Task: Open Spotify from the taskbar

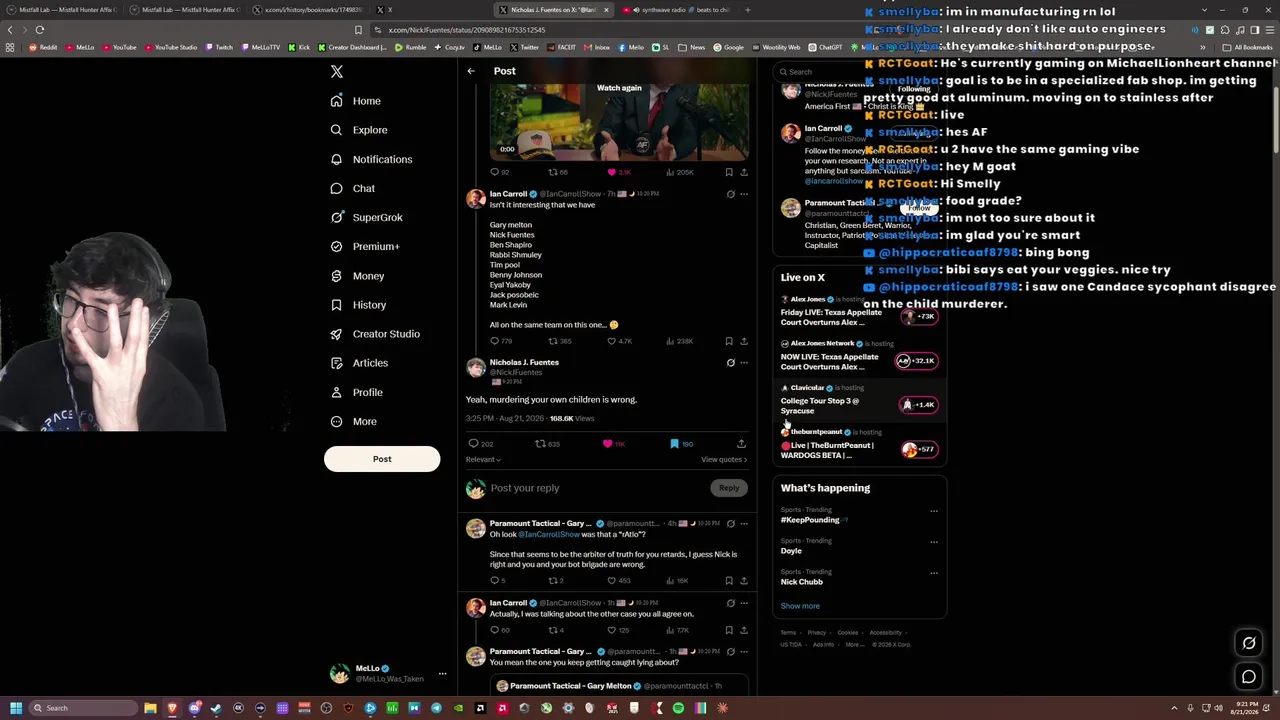Action: pyautogui.click(x=678, y=708)
